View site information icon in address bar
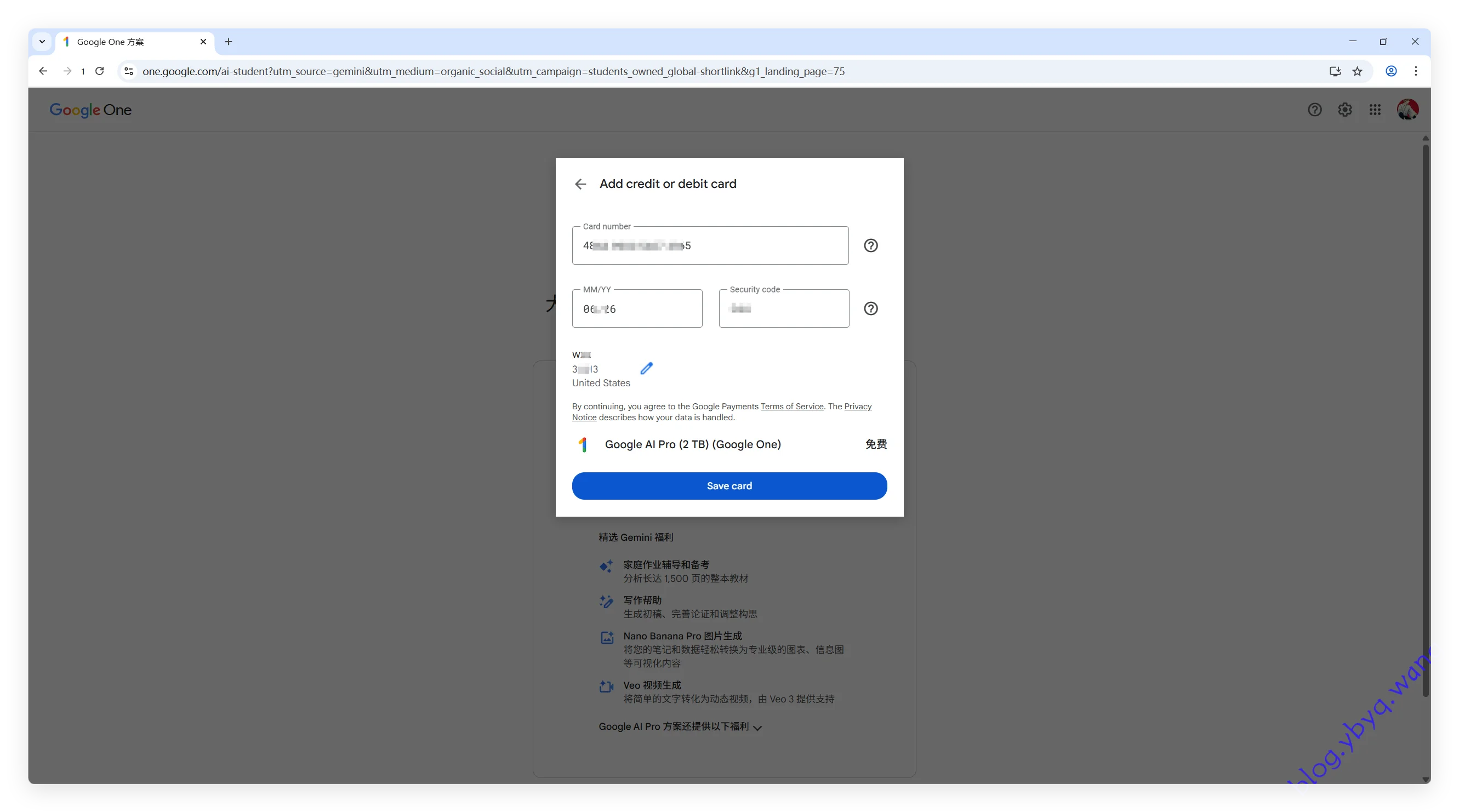1459x812 pixels. coord(129,71)
